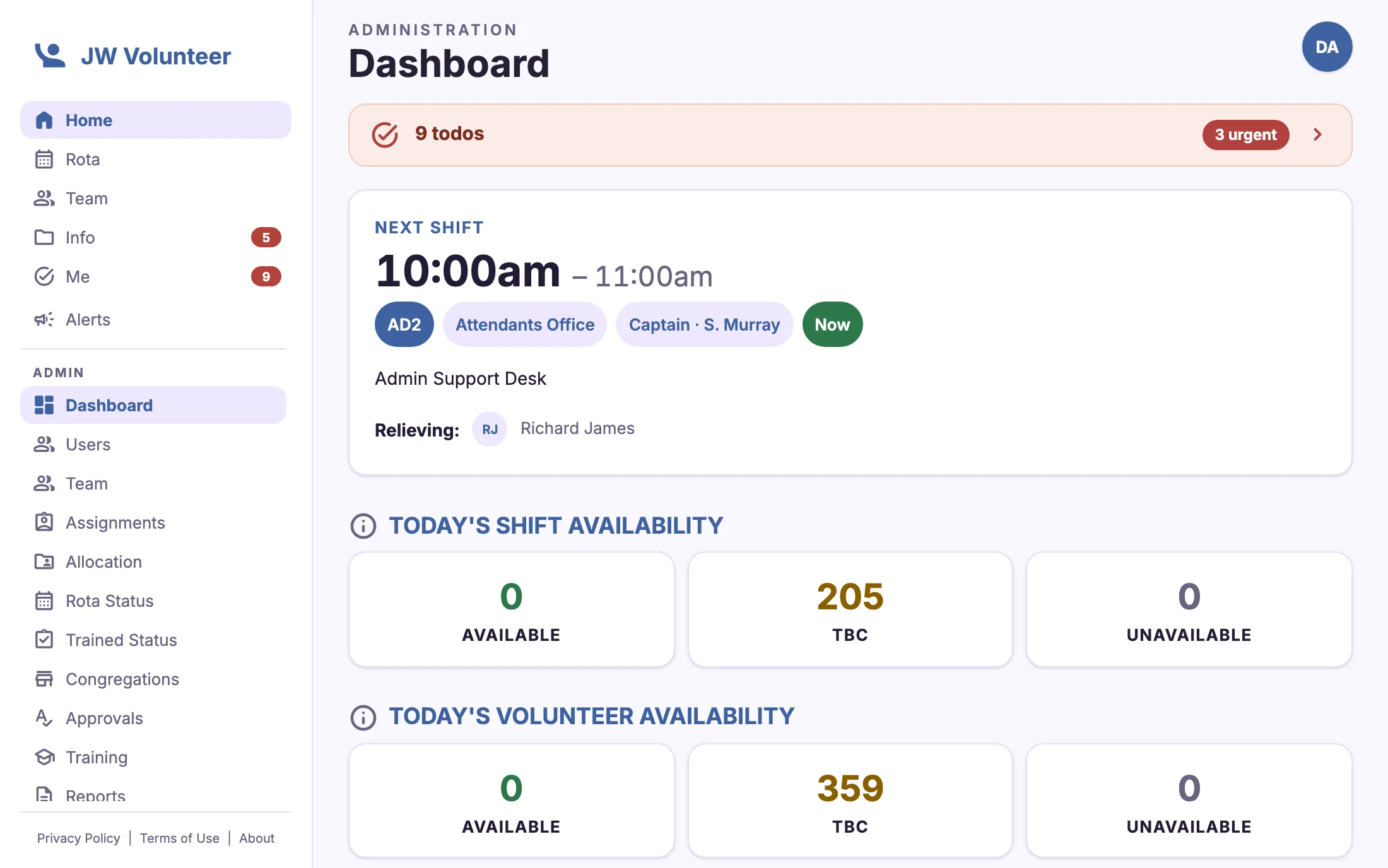Viewport: 1388px width, 868px height.
Task: Click the 10:00am shift start time
Action: 468,271
